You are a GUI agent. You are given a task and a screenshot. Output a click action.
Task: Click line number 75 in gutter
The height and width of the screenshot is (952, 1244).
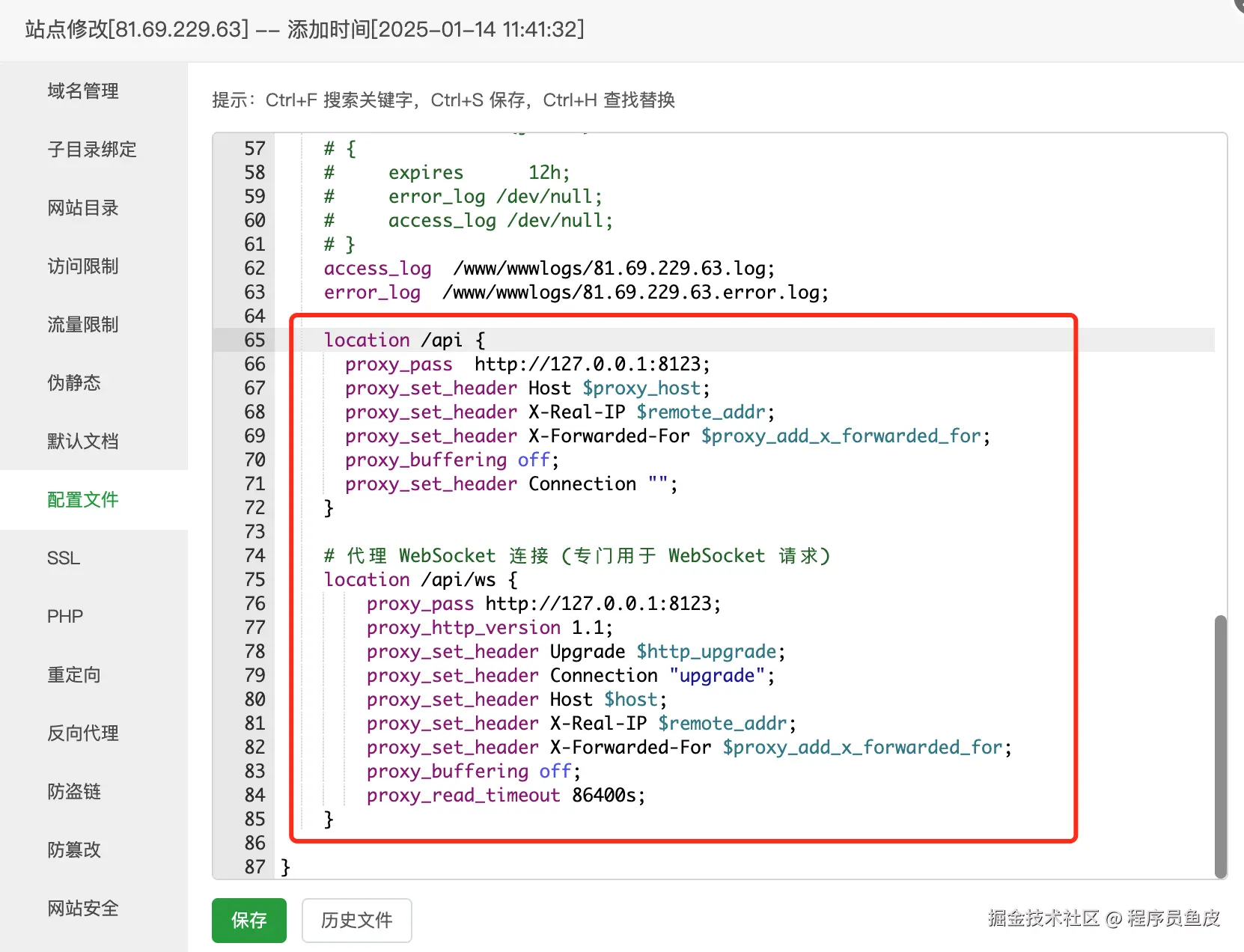coord(254,579)
